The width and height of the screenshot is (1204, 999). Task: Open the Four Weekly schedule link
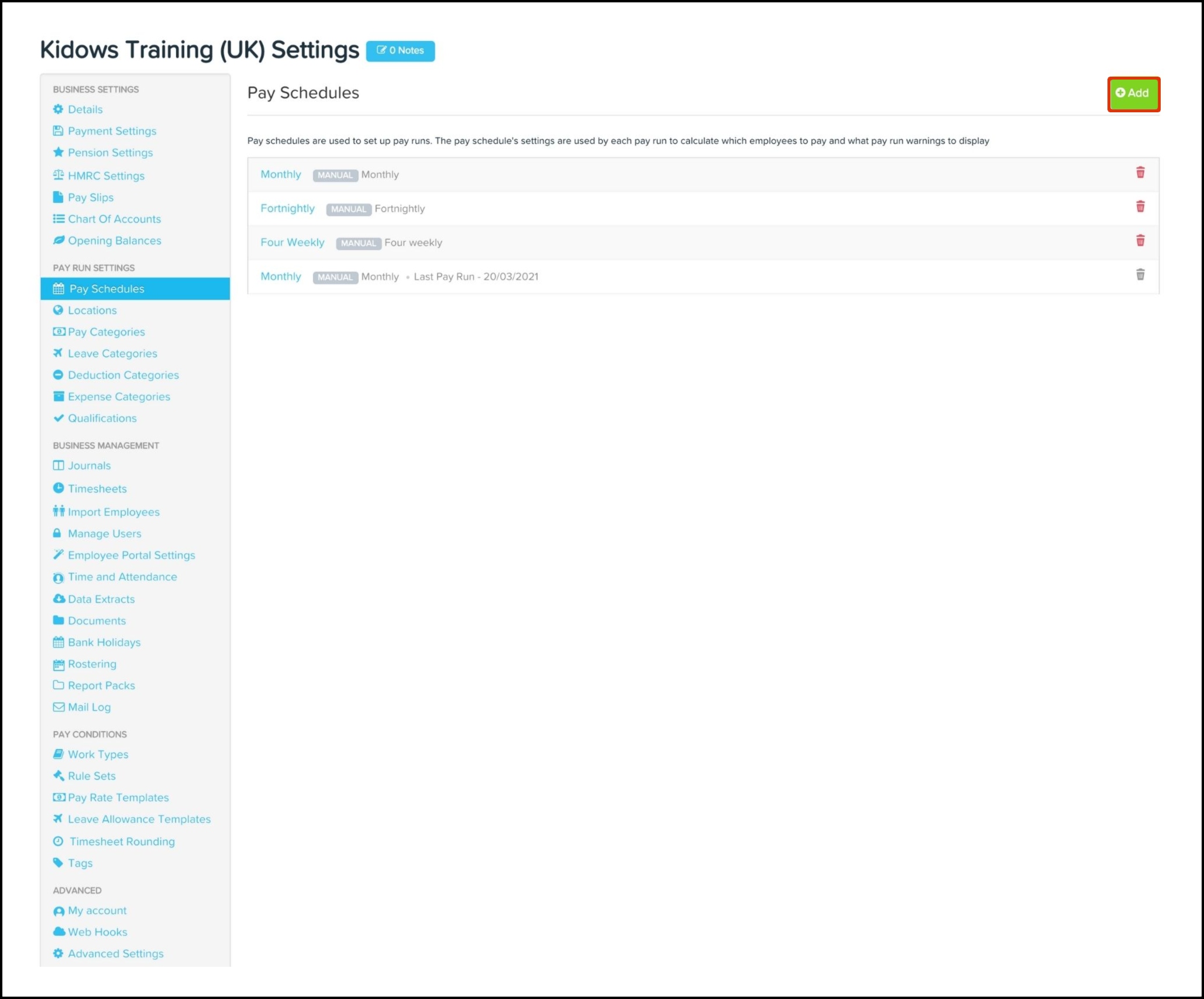(292, 243)
